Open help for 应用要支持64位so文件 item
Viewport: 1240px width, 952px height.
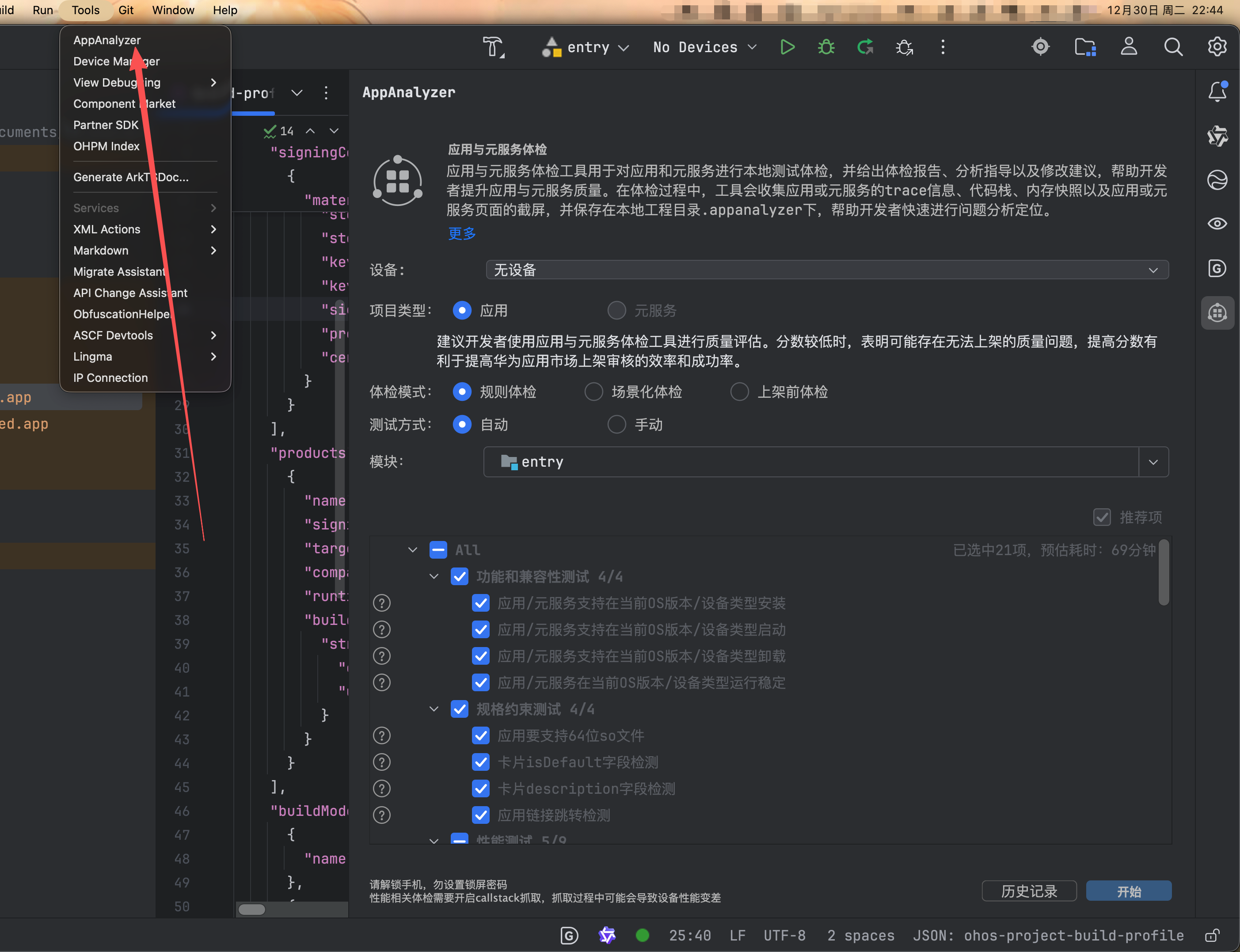(x=382, y=735)
